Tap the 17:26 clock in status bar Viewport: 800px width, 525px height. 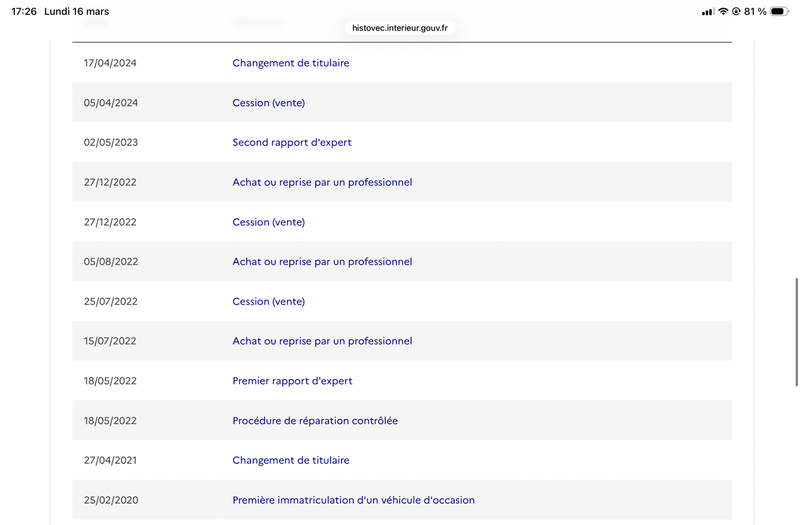[x=24, y=12]
